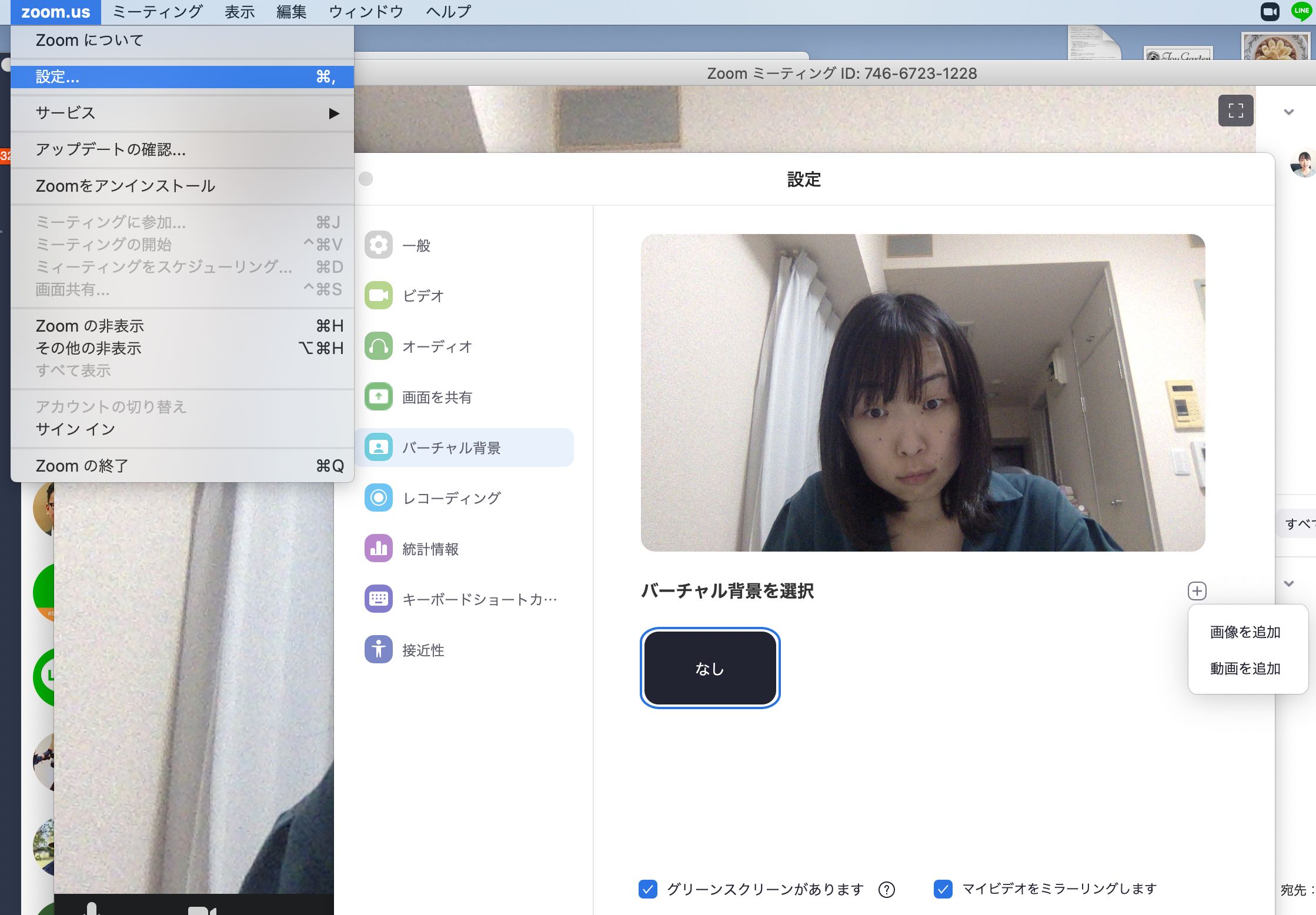
Task: Choose Zoom の非表示 menu item
Action: point(182,326)
